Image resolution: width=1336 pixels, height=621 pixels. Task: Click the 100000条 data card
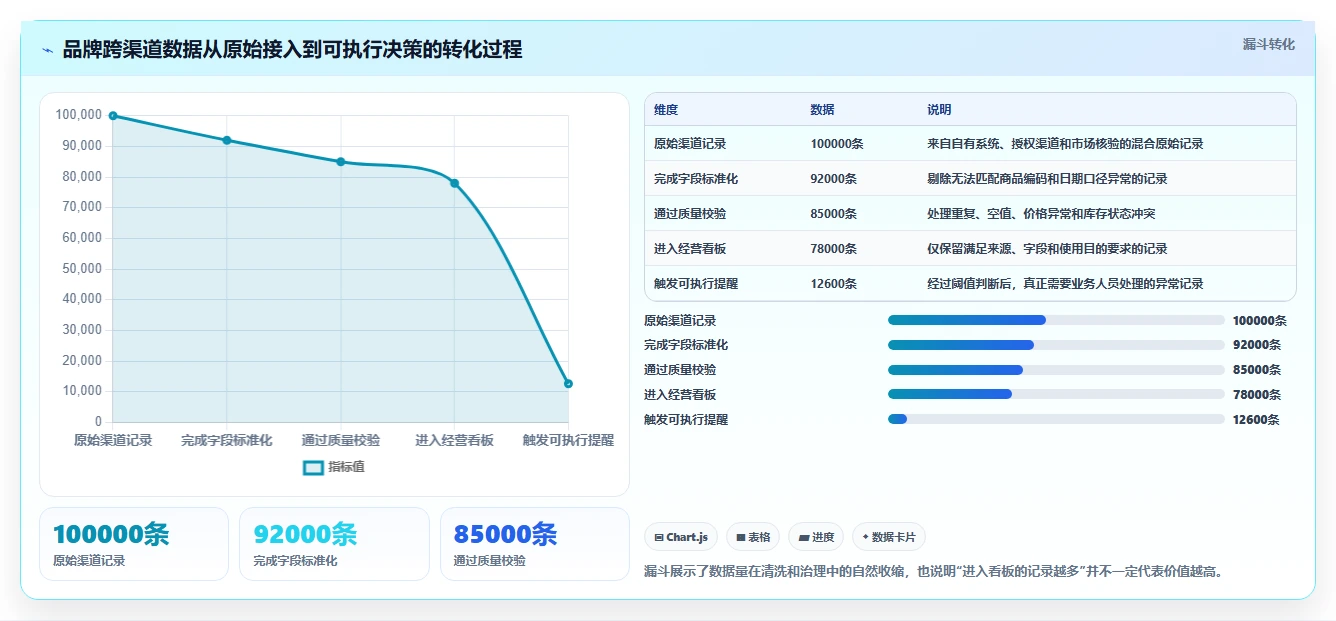[134, 544]
